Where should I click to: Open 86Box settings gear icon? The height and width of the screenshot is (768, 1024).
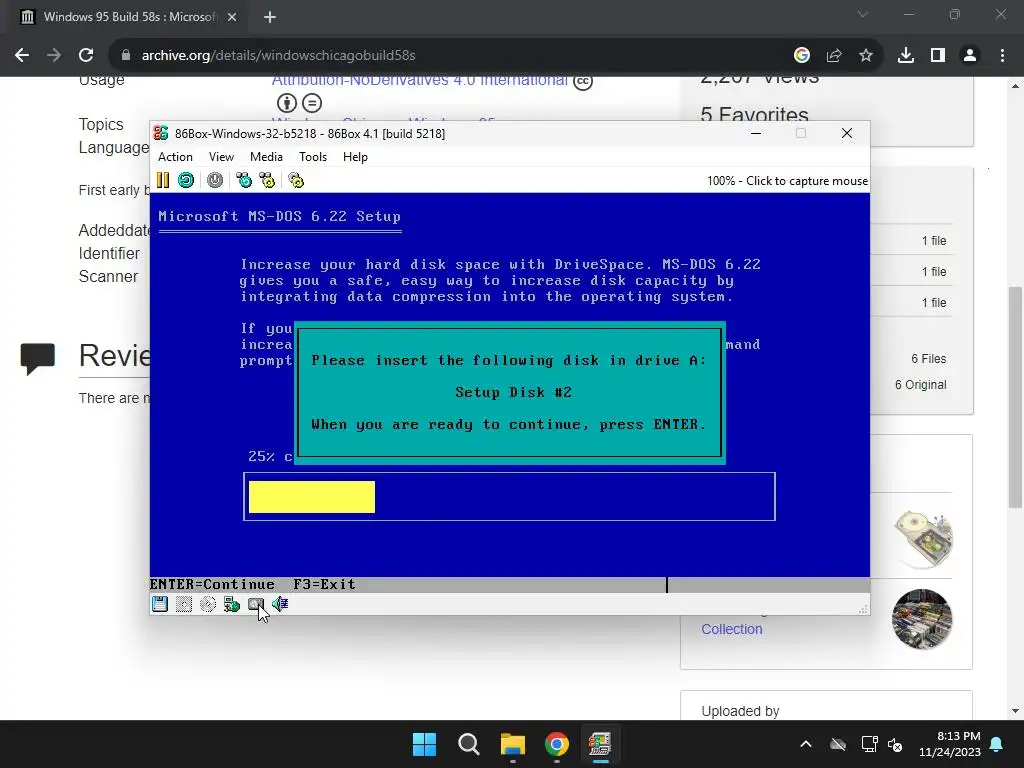coord(296,180)
